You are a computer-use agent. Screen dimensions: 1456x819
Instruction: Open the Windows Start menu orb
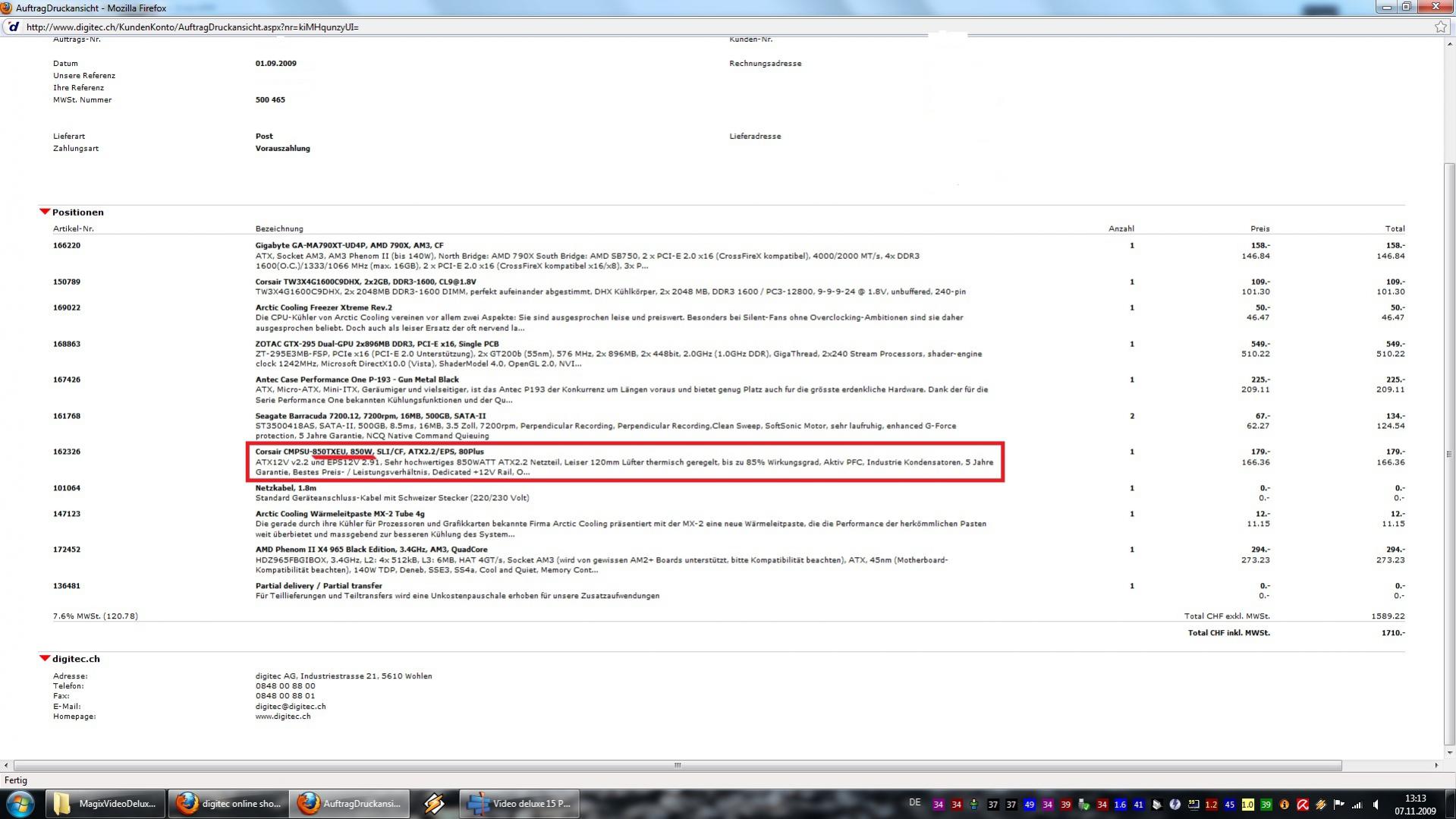20,803
